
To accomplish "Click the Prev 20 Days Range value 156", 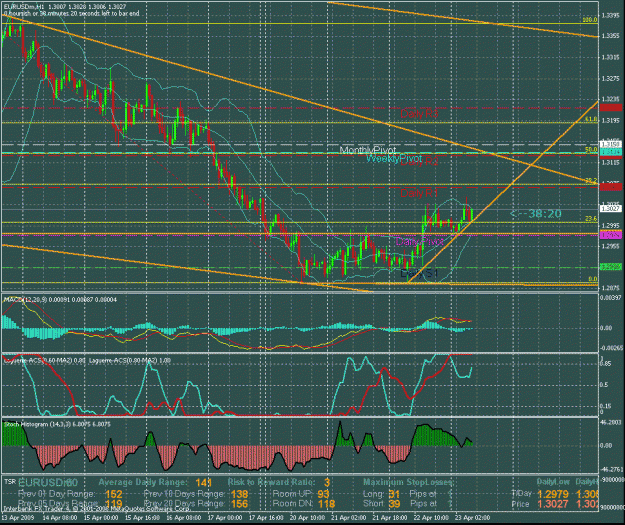I will [239, 504].
